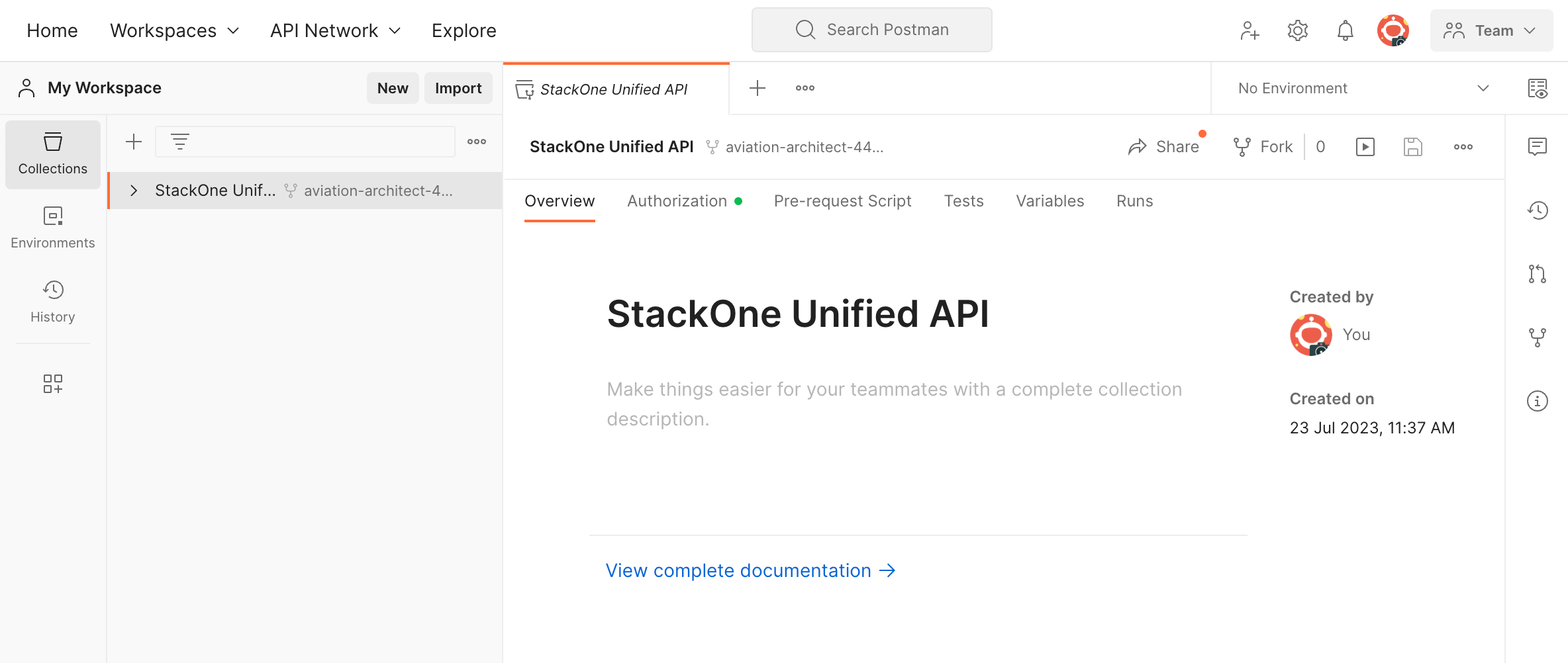Go to Home

pyautogui.click(x=52, y=30)
